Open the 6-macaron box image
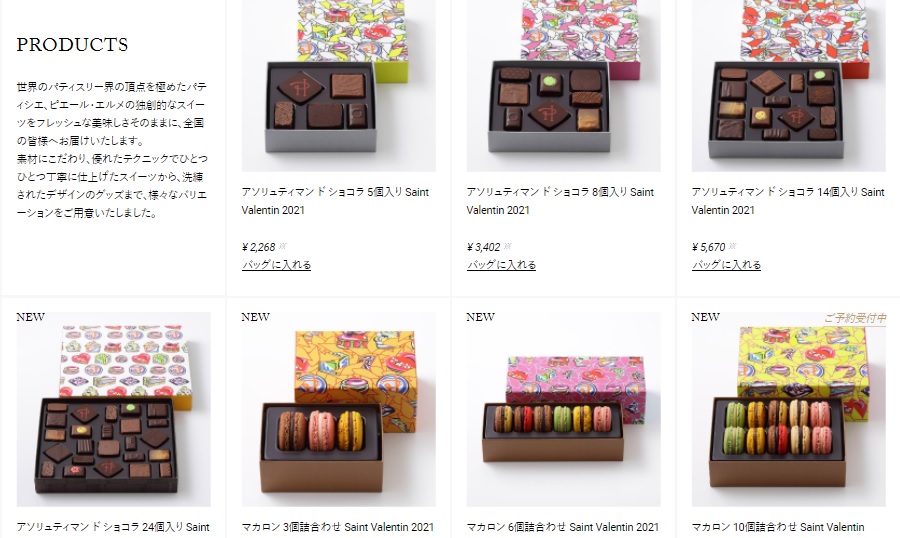 point(564,409)
